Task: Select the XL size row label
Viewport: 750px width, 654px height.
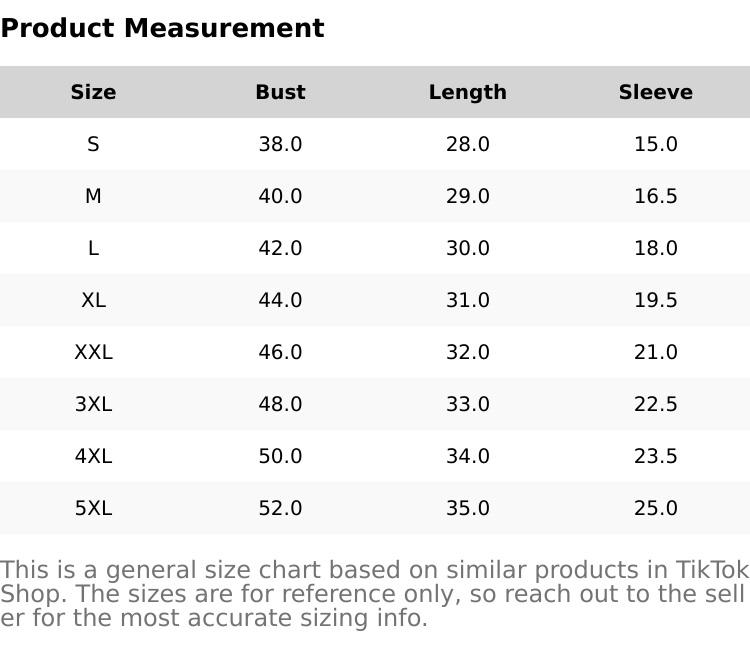Action: (93, 300)
